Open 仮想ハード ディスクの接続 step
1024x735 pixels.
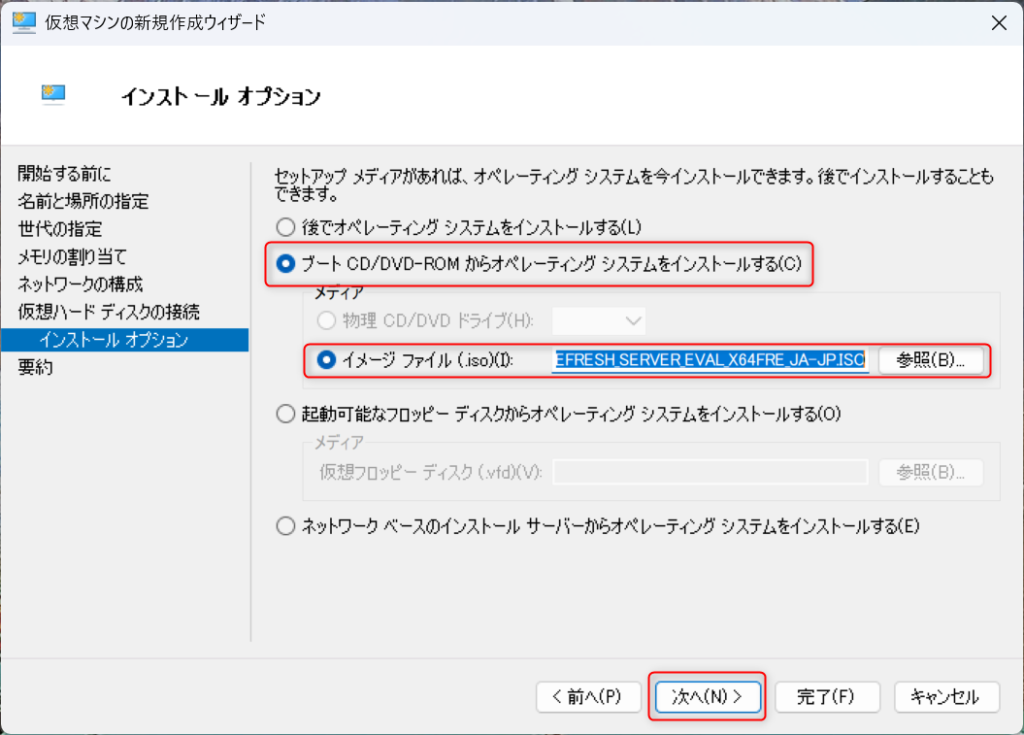pos(108,312)
